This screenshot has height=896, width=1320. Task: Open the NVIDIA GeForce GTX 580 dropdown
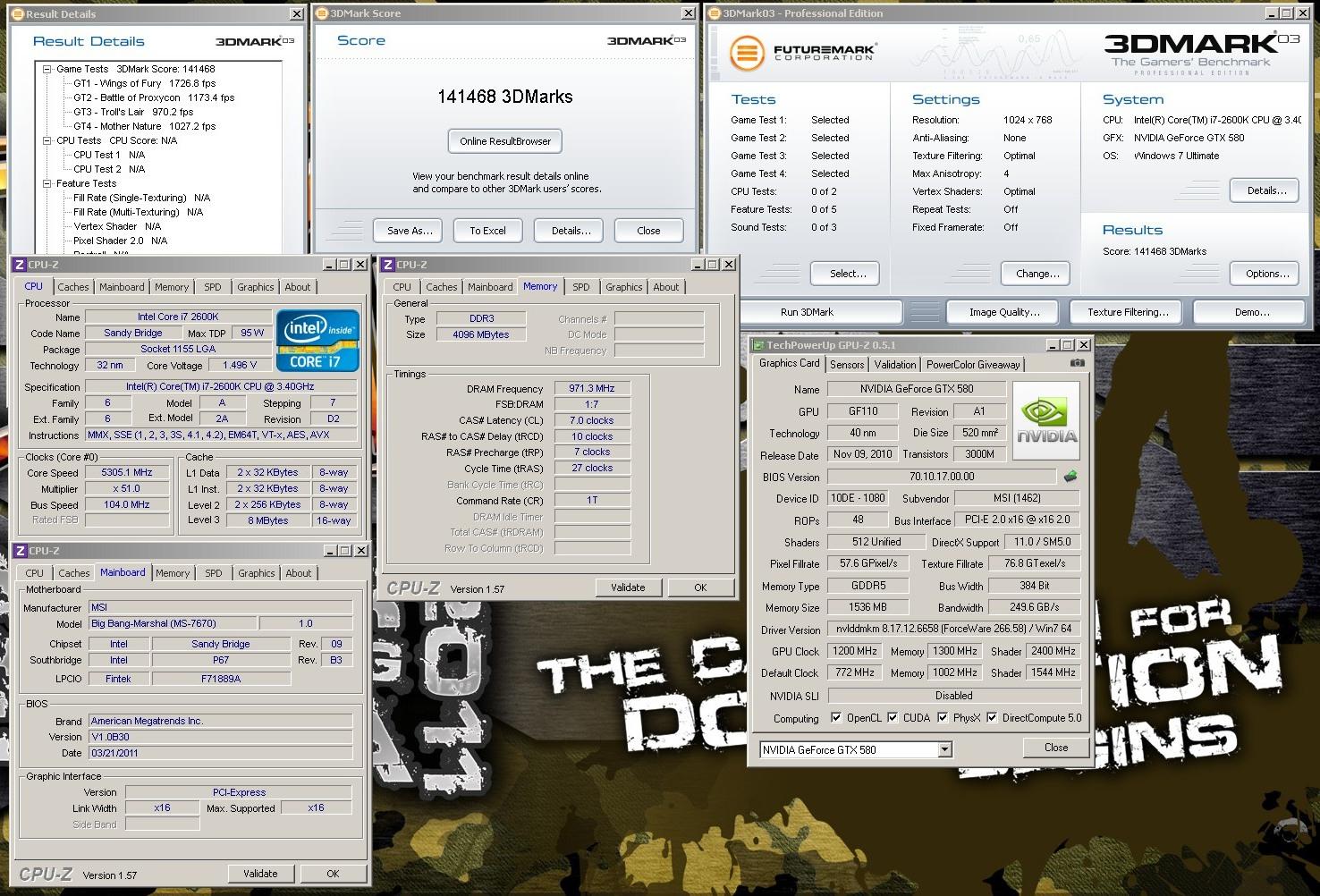click(x=945, y=749)
